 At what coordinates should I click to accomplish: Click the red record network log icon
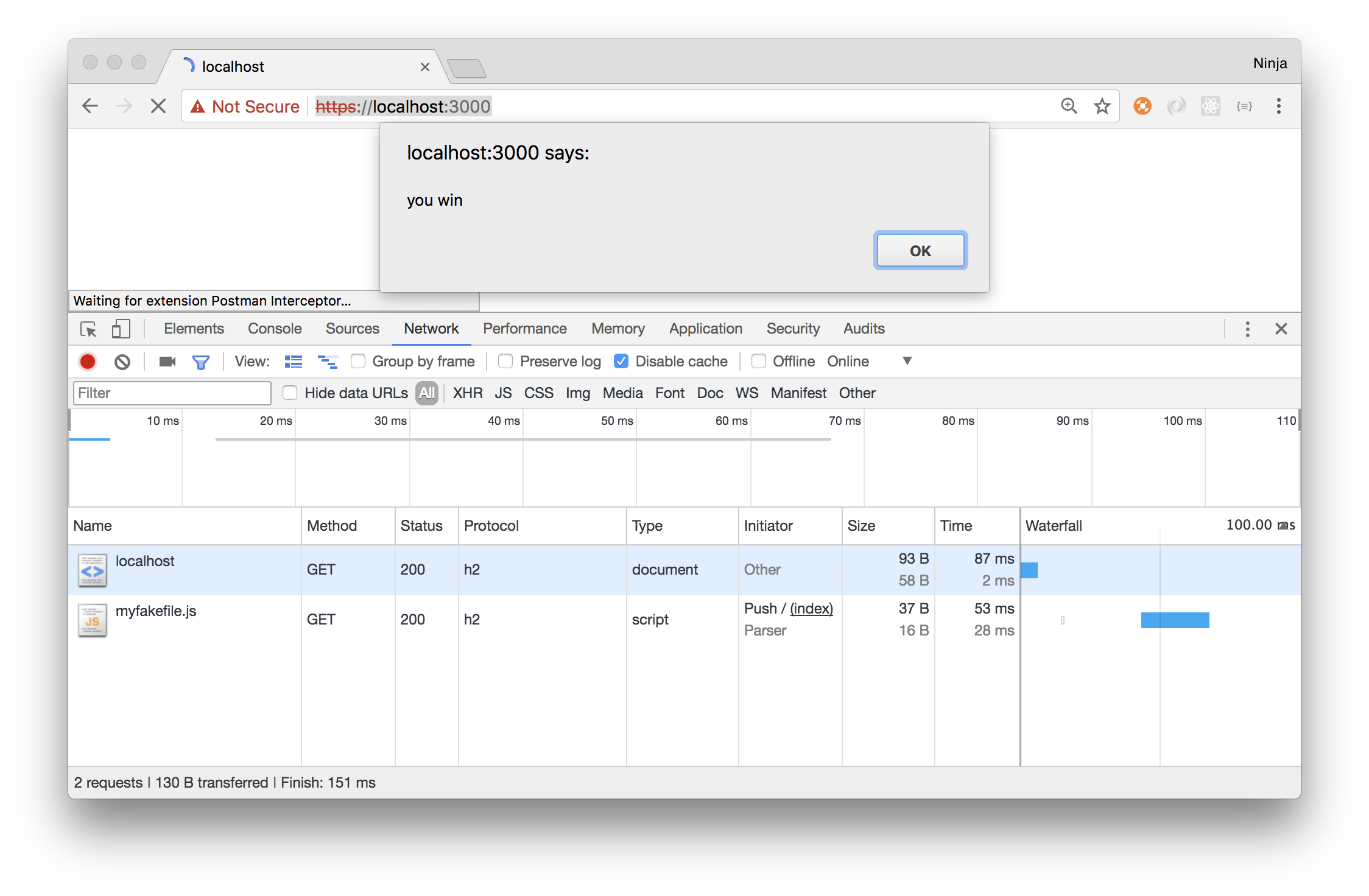88,362
